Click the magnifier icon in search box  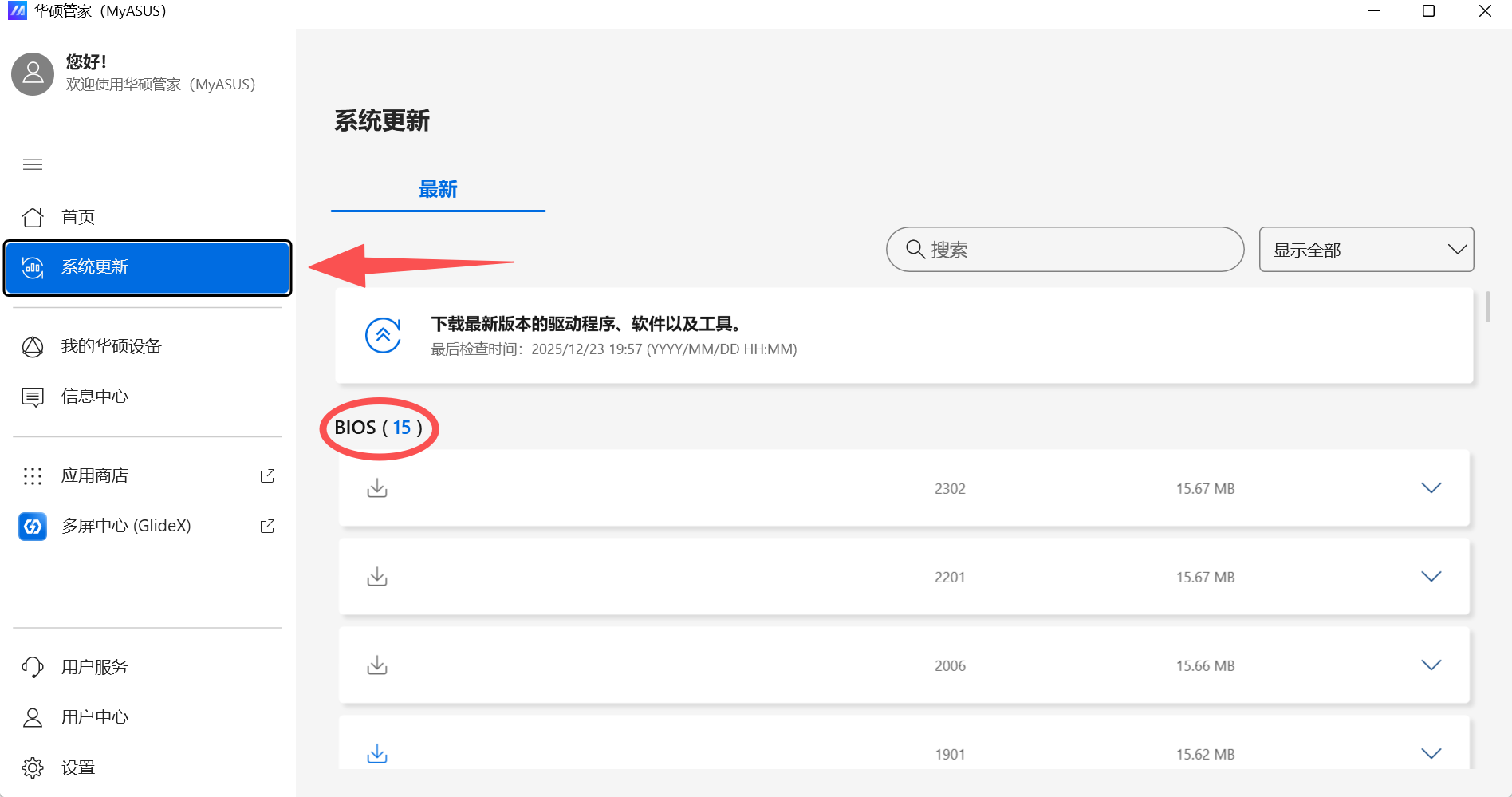tap(915, 250)
